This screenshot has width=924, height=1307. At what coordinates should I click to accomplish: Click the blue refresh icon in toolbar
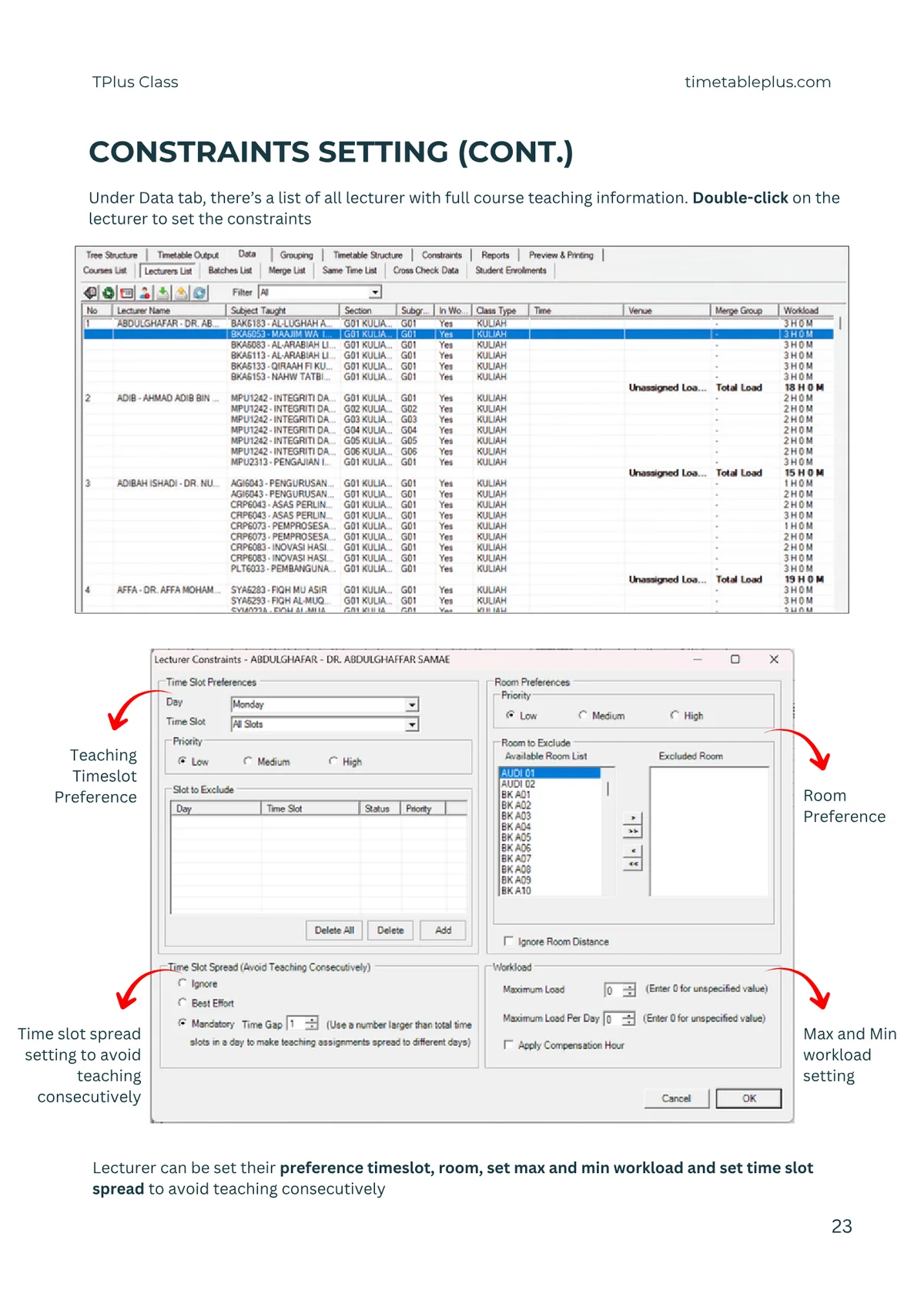point(199,293)
